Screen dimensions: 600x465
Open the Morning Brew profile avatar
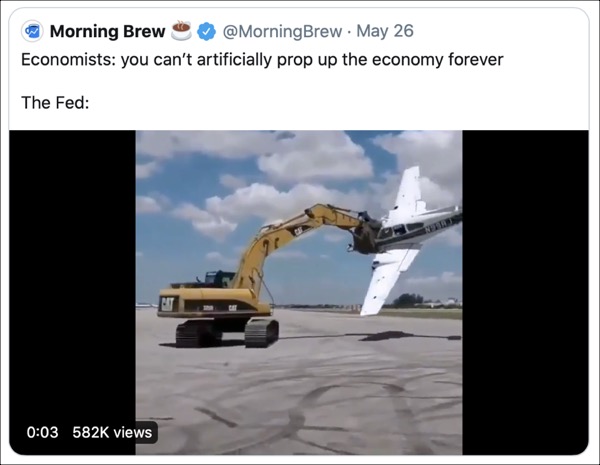pyautogui.click(x=32, y=31)
